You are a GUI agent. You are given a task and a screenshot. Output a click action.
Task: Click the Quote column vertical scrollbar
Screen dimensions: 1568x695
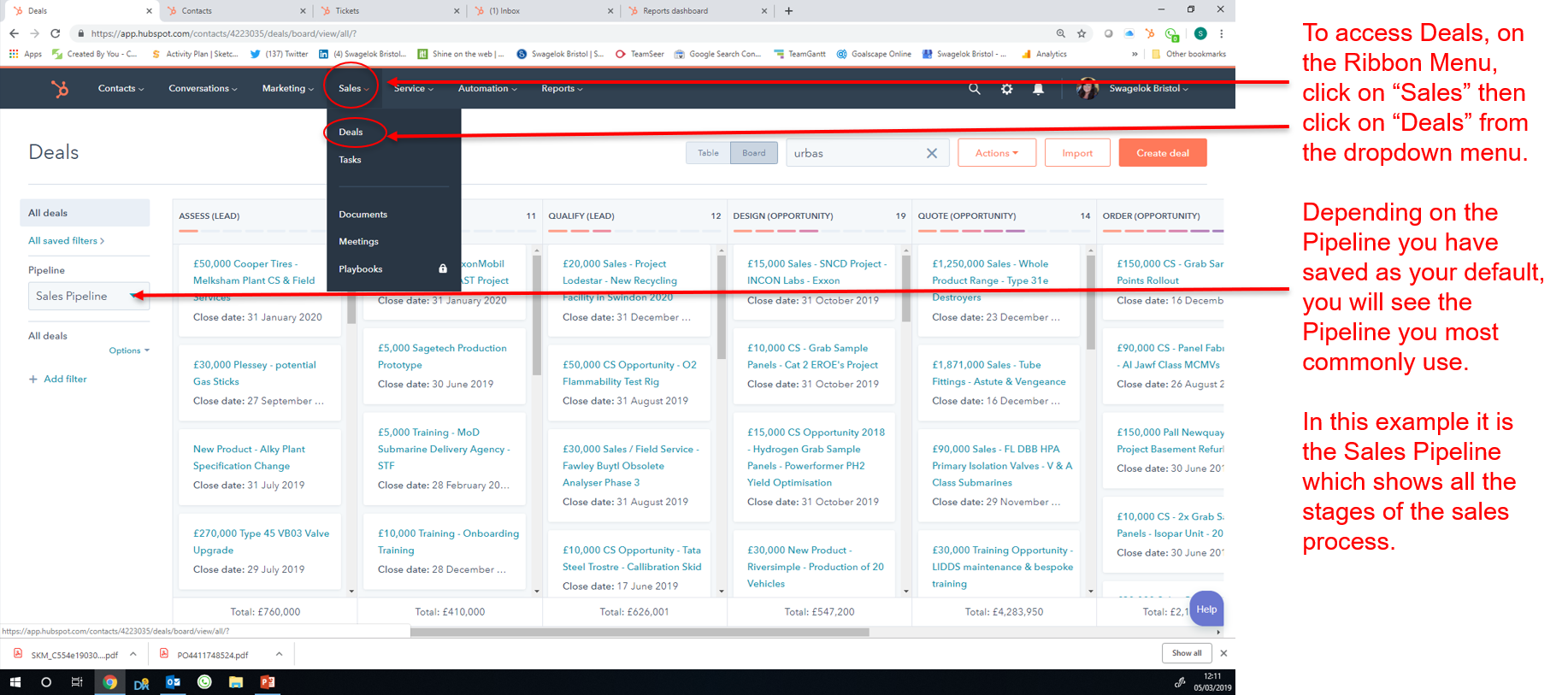[x=1091, y=303]
